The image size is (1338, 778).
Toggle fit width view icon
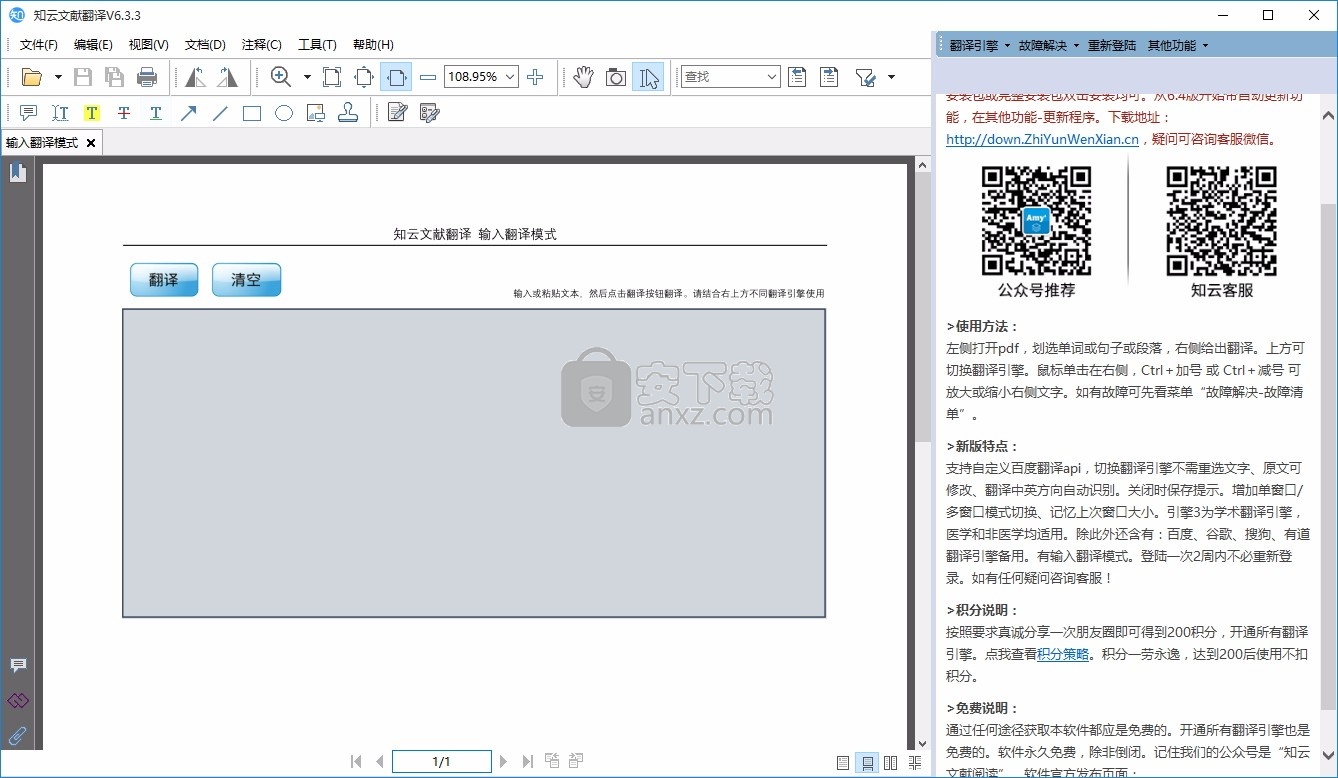point(396,77)
